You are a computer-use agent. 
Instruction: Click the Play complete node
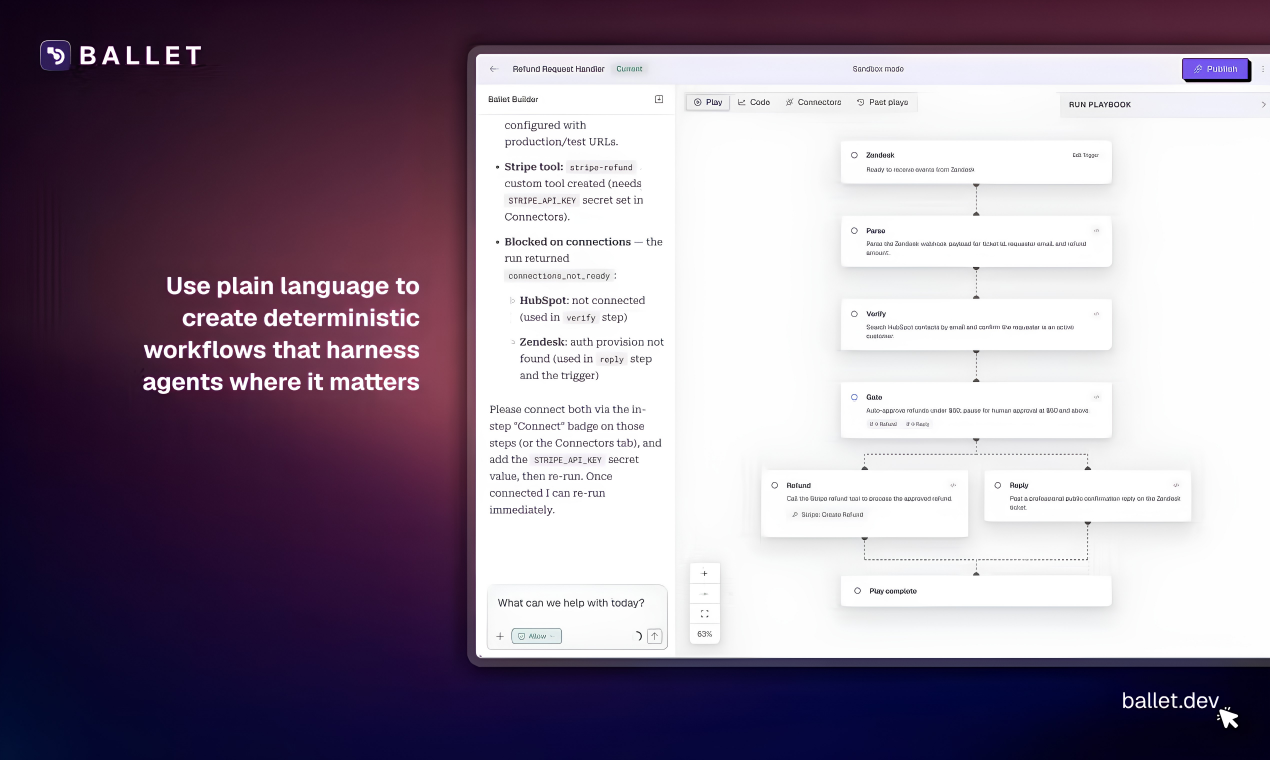pyautogui.click(x=976, y=591)
